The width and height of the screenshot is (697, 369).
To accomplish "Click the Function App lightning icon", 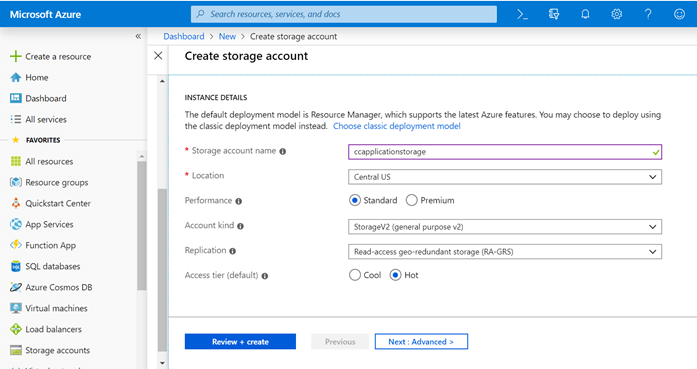I will (x=16, y=245).
